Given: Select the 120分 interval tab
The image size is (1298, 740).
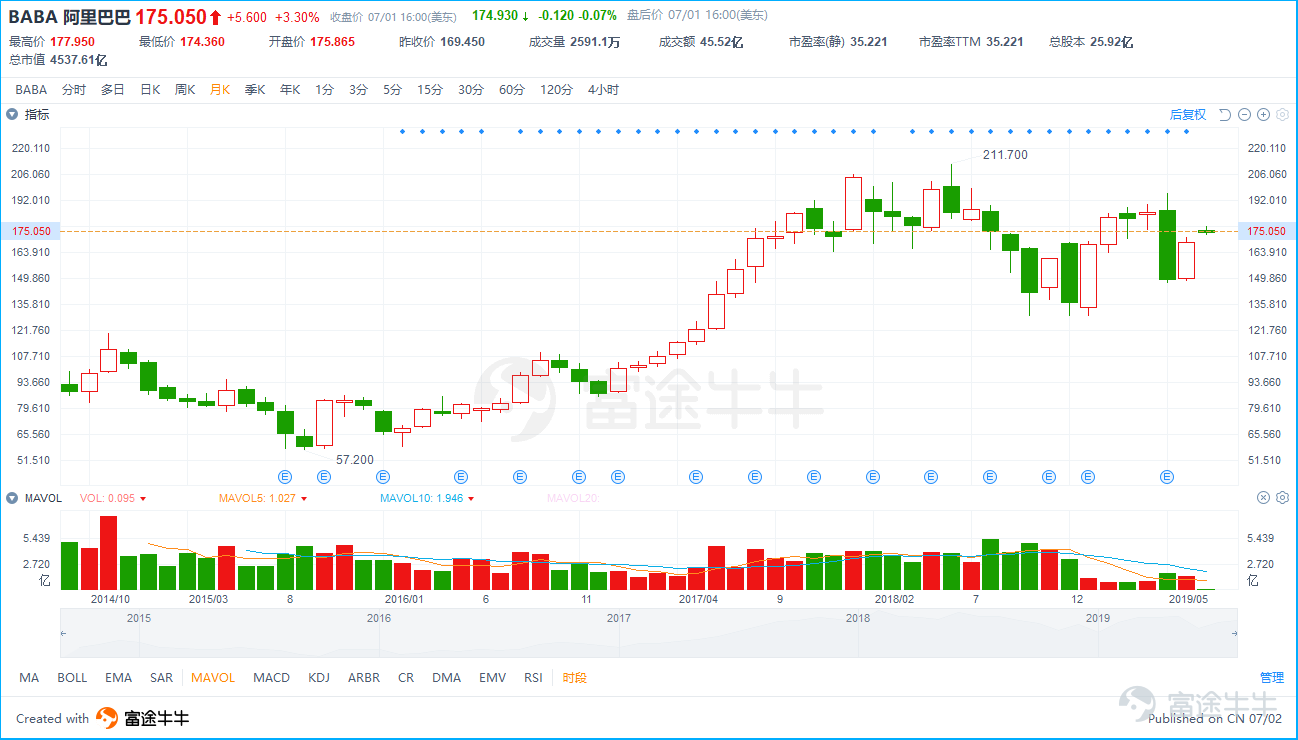Looking at the screenshot, I should (x=556, y=90).
